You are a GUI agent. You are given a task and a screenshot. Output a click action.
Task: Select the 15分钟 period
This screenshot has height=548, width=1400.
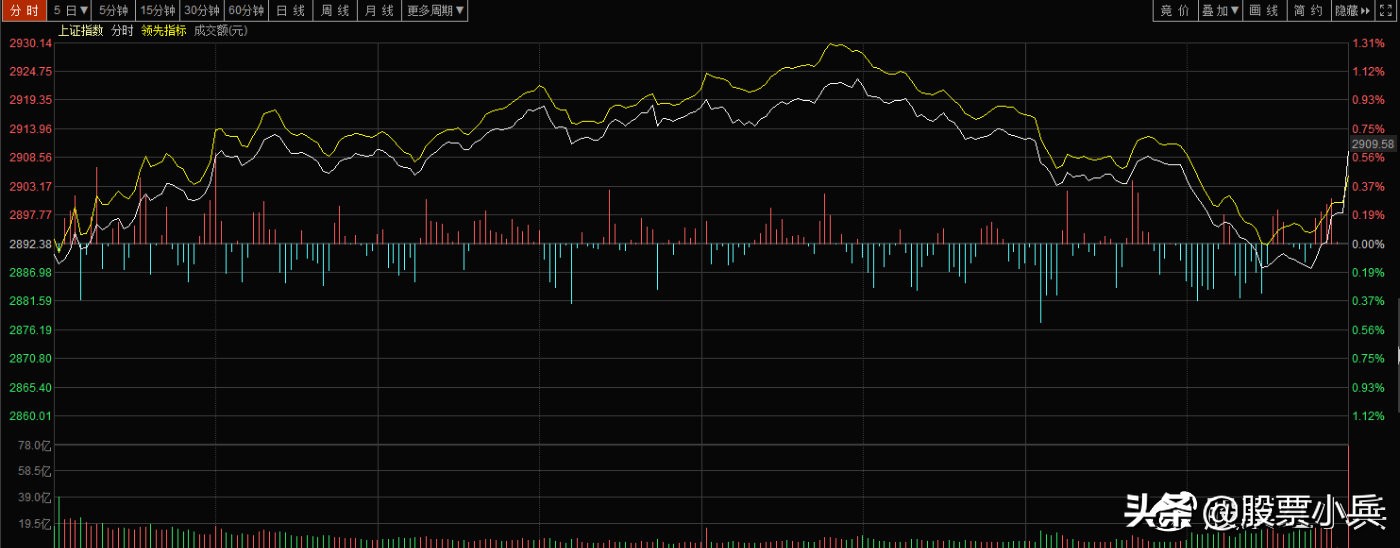158,11
